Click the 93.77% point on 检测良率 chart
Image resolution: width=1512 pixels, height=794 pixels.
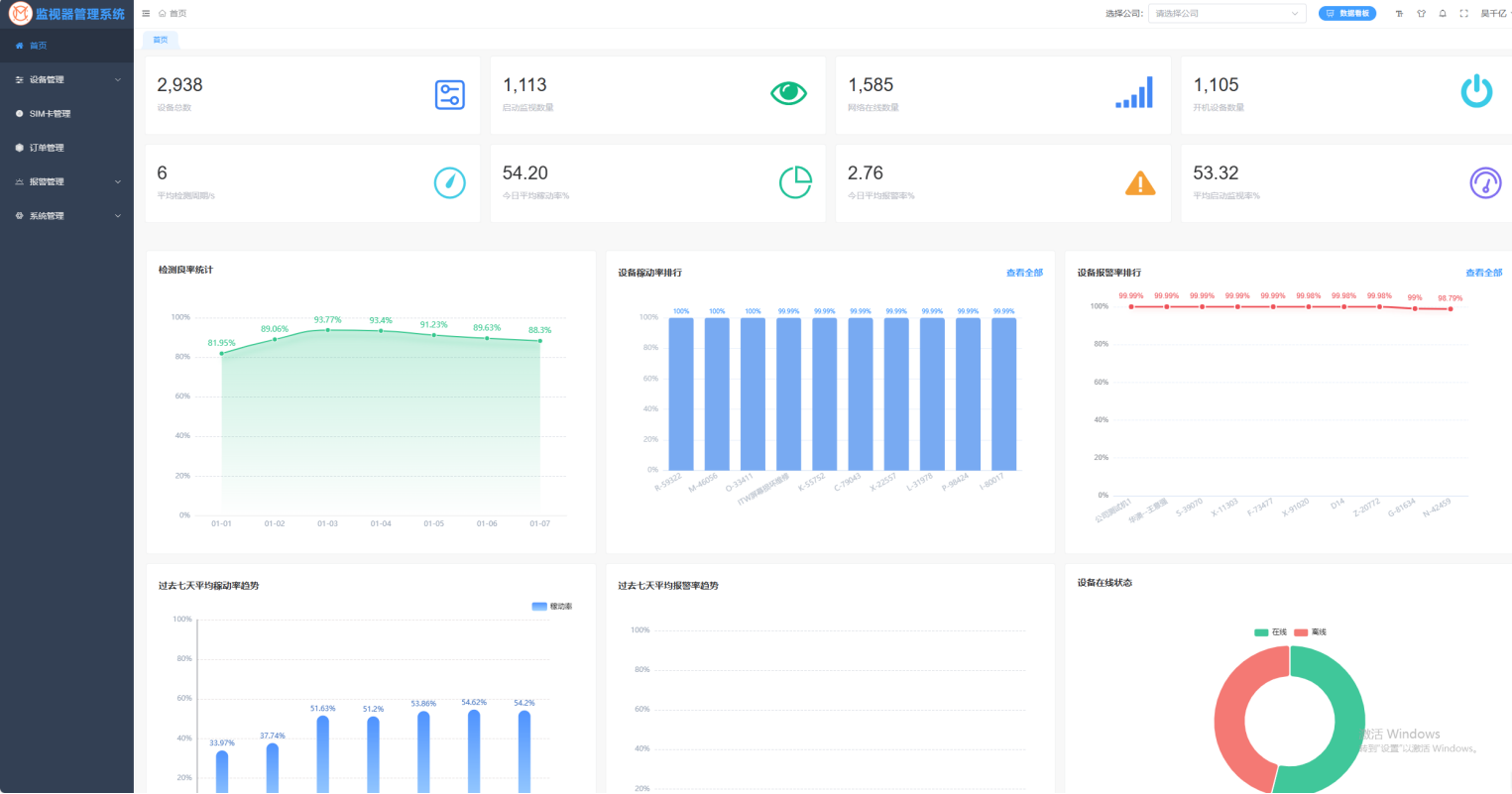coord(327,330)
